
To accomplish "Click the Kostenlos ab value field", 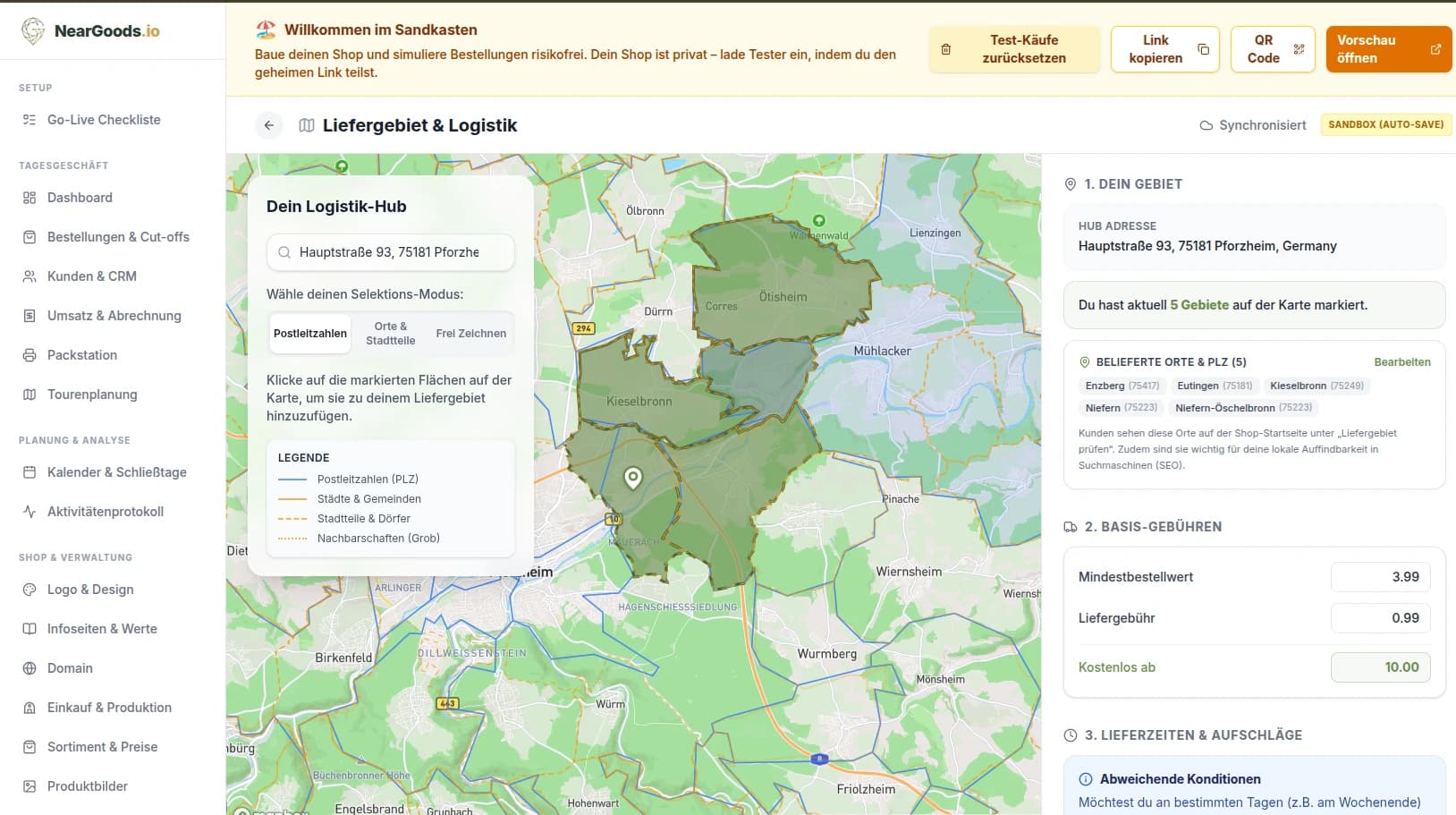I will pos(1380,667).
